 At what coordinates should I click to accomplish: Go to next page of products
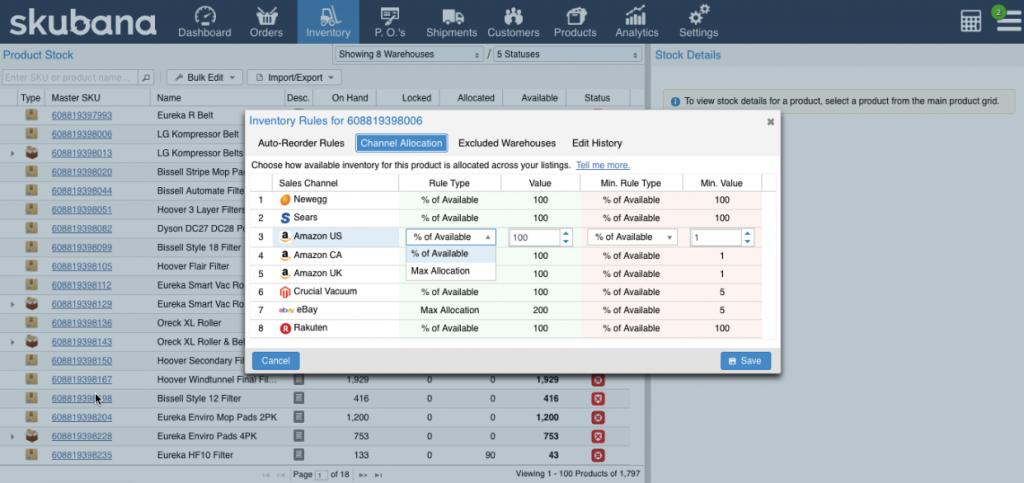tap(363, 475)
